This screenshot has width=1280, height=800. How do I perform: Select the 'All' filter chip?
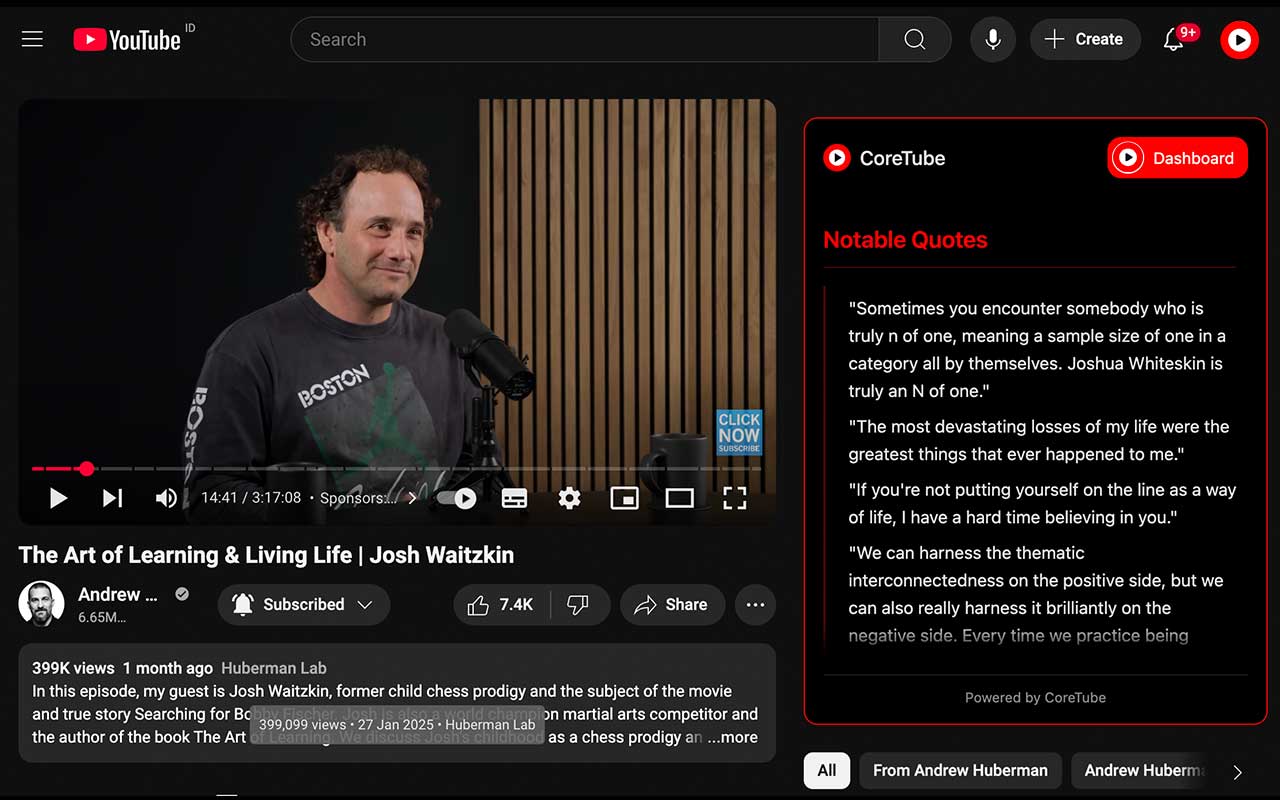(826, 770)
